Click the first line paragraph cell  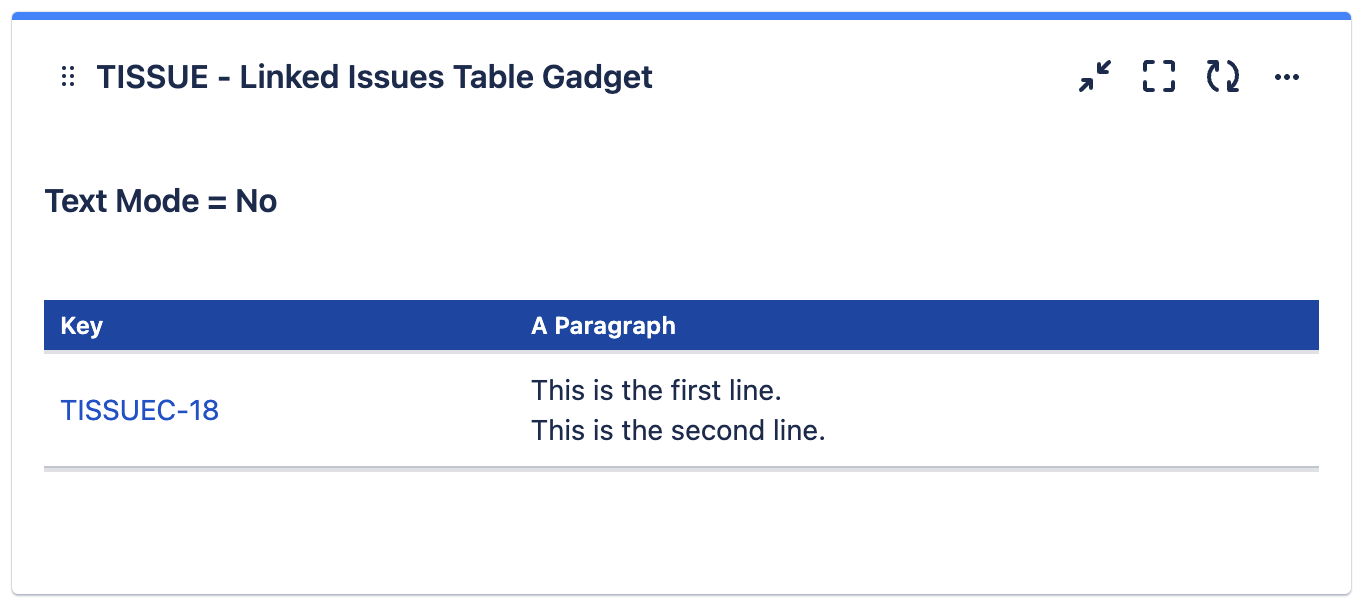(x=656, y=390)
